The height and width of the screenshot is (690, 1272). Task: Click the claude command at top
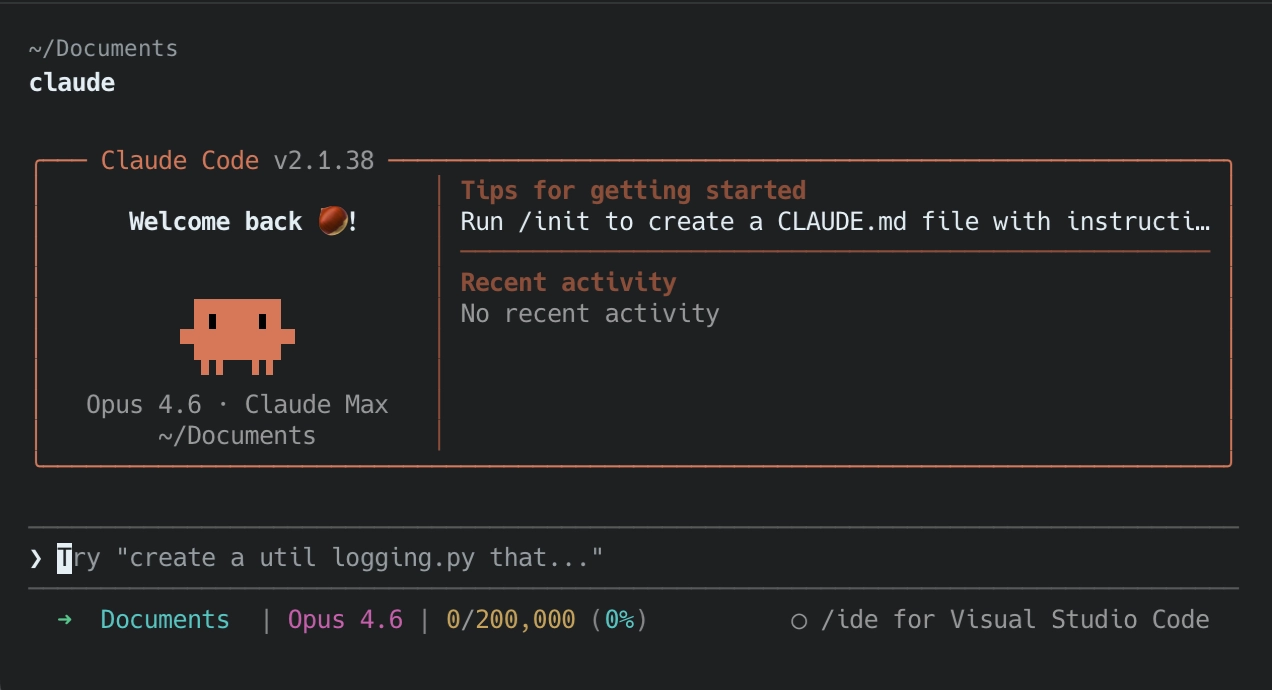72,82
